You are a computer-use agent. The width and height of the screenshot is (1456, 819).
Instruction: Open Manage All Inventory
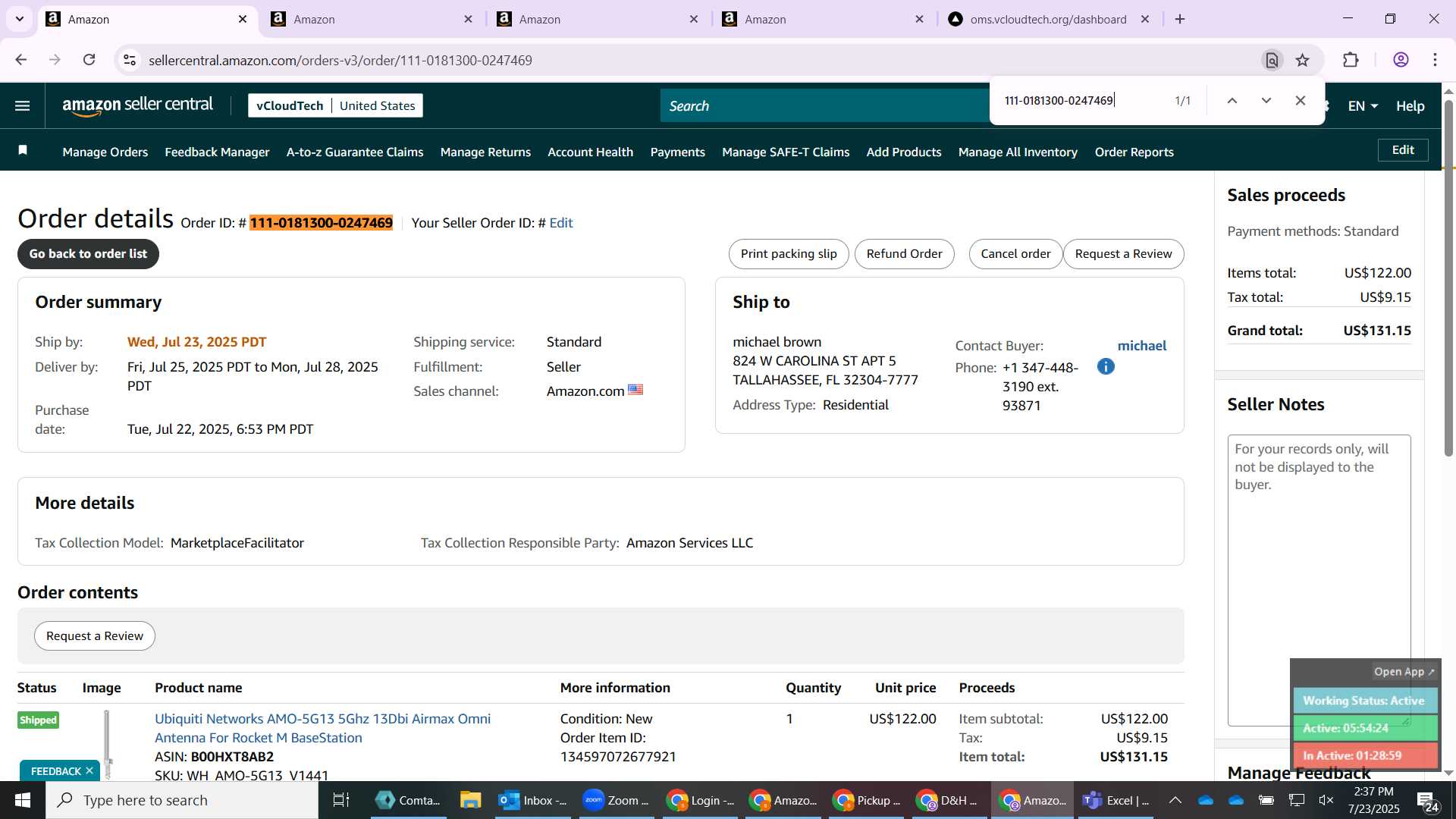click(x=1018, y=152)
